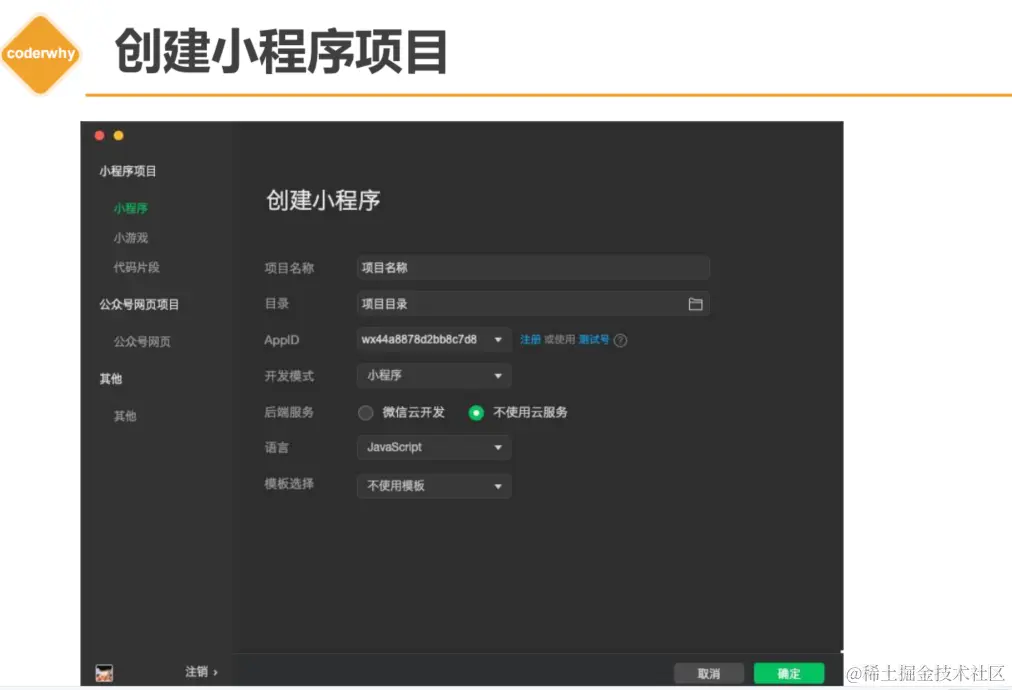Click 其他 sidebar section heading
The height and width of the screenshot is (690, 1012).
(x=110, y=379)
